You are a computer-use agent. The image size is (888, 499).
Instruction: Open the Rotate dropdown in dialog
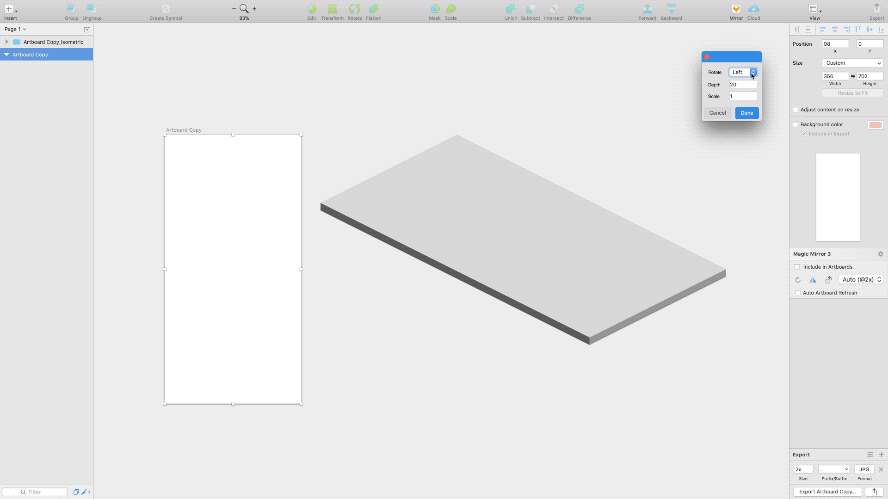coord(743,72)
